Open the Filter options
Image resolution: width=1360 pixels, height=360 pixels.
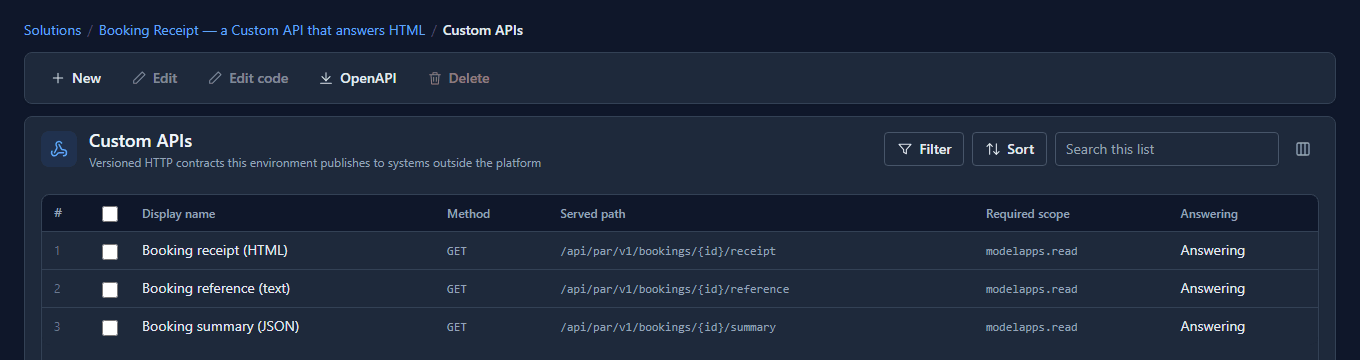coord(924,149)
